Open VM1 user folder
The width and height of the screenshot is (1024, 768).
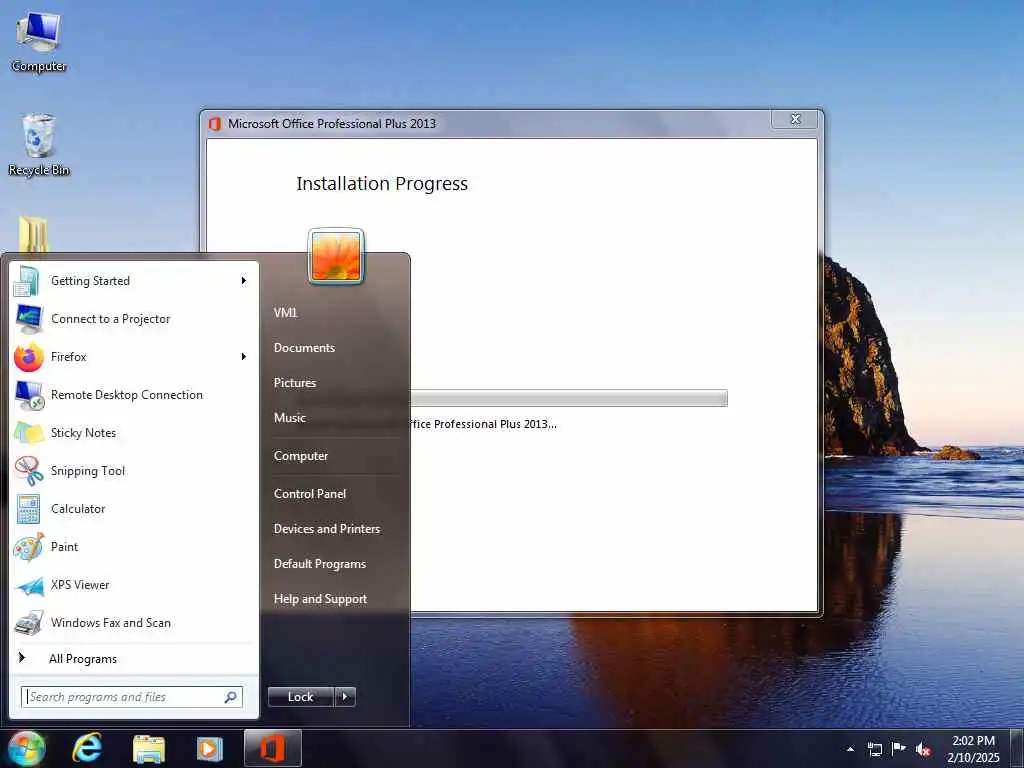tap(285, 313)
